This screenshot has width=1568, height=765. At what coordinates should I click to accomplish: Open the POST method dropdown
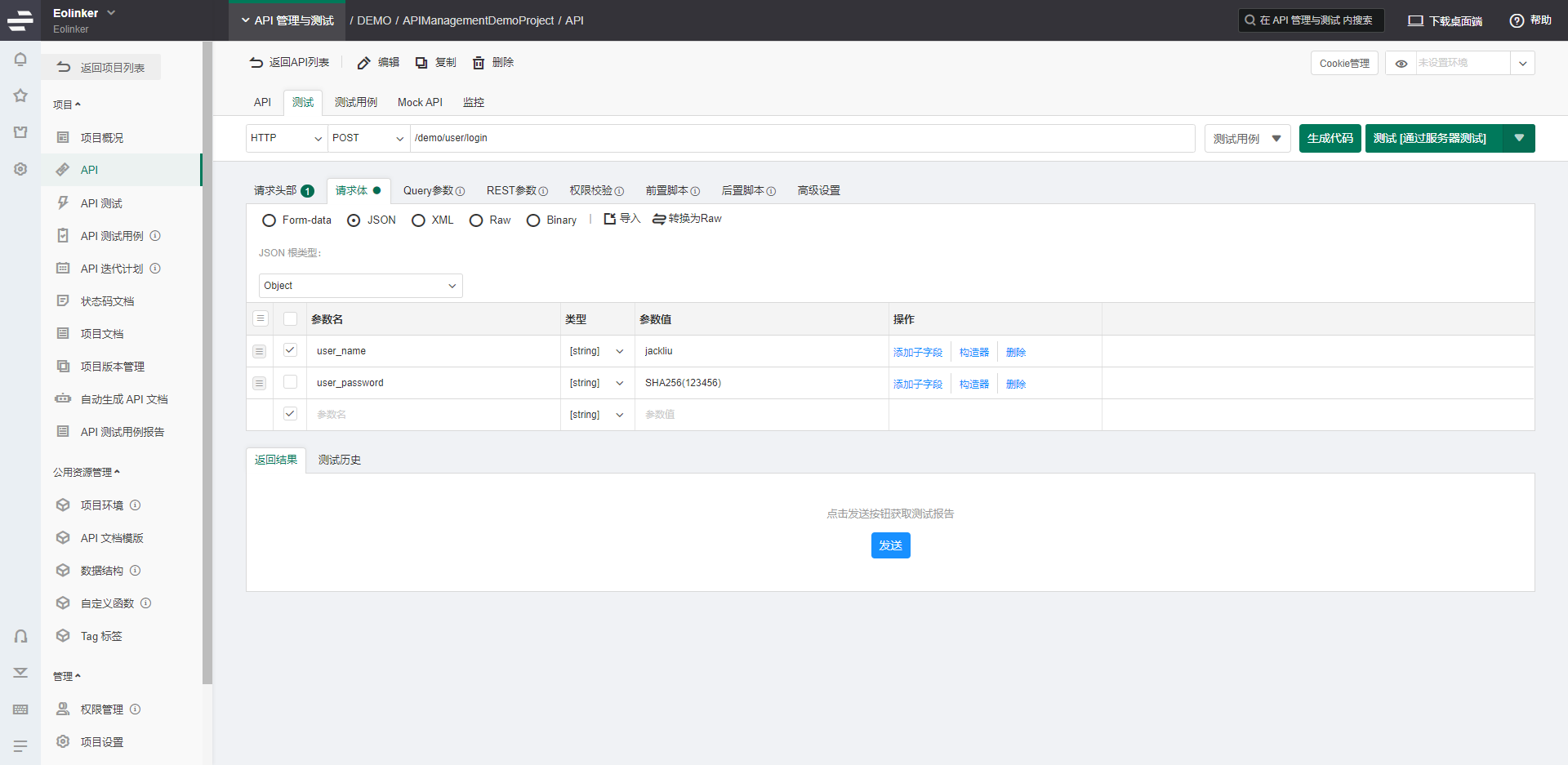click(x=368, y=138)
